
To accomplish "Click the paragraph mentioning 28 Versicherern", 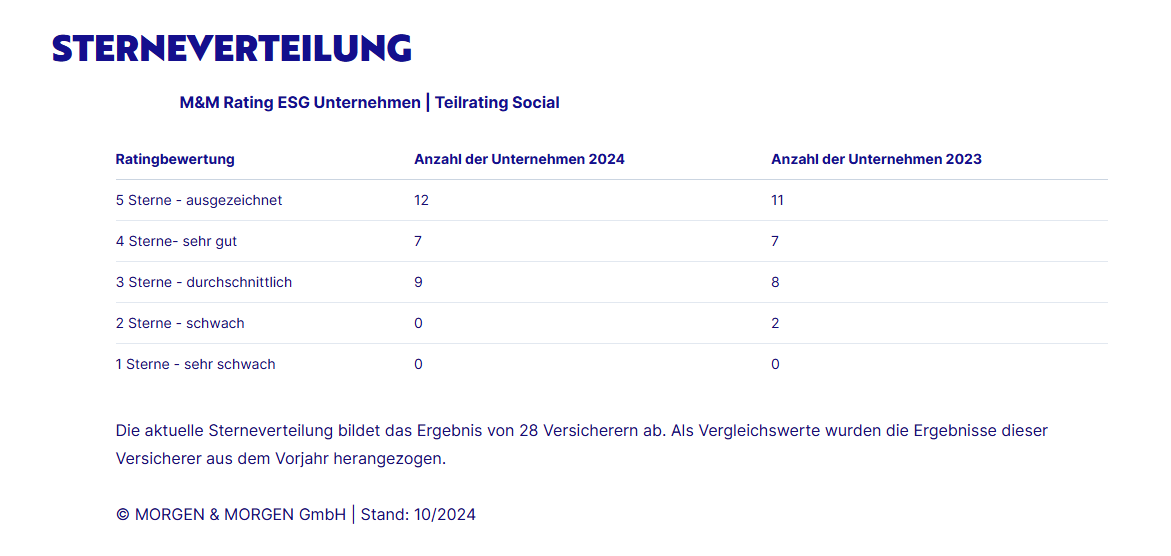I will 581,444.
